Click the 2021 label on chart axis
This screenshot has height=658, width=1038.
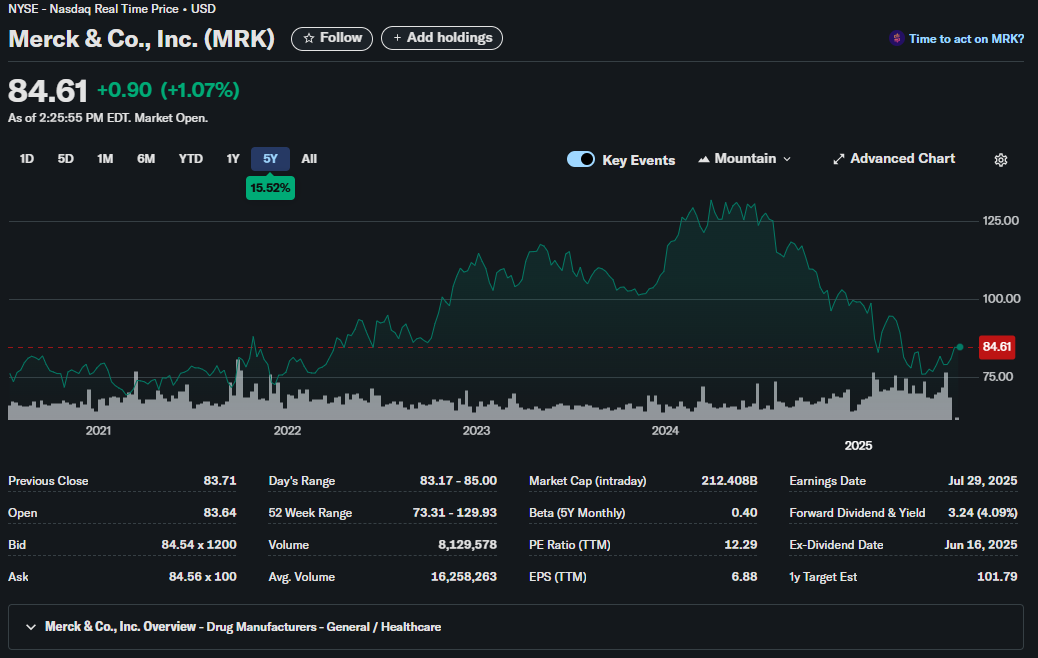tap(98, 431)
